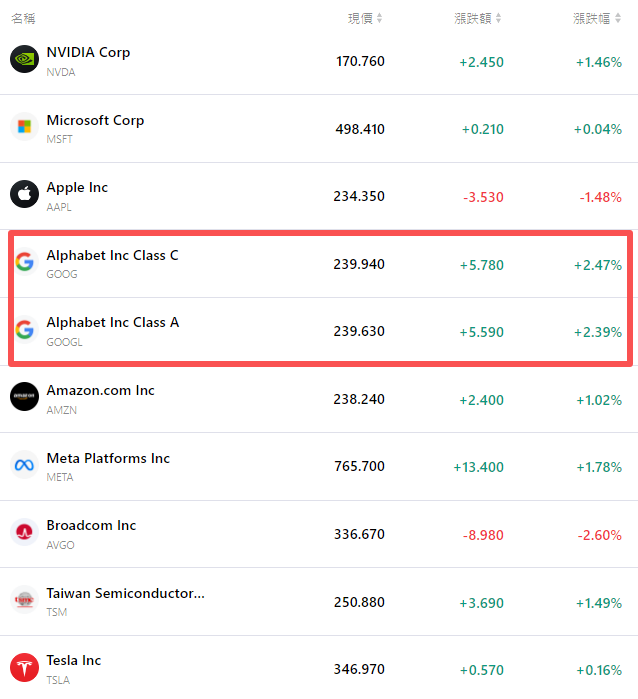638x699 pixels.
Task: Click Google logo beside Alphabet Class C
Action: [24, 263]
